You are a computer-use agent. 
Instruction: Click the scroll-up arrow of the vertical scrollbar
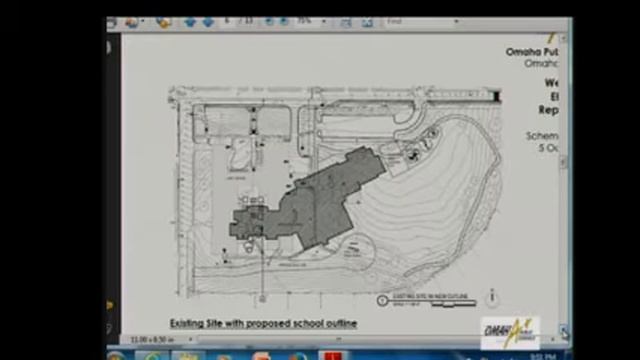pyautogui.click(x=563, y=39)
